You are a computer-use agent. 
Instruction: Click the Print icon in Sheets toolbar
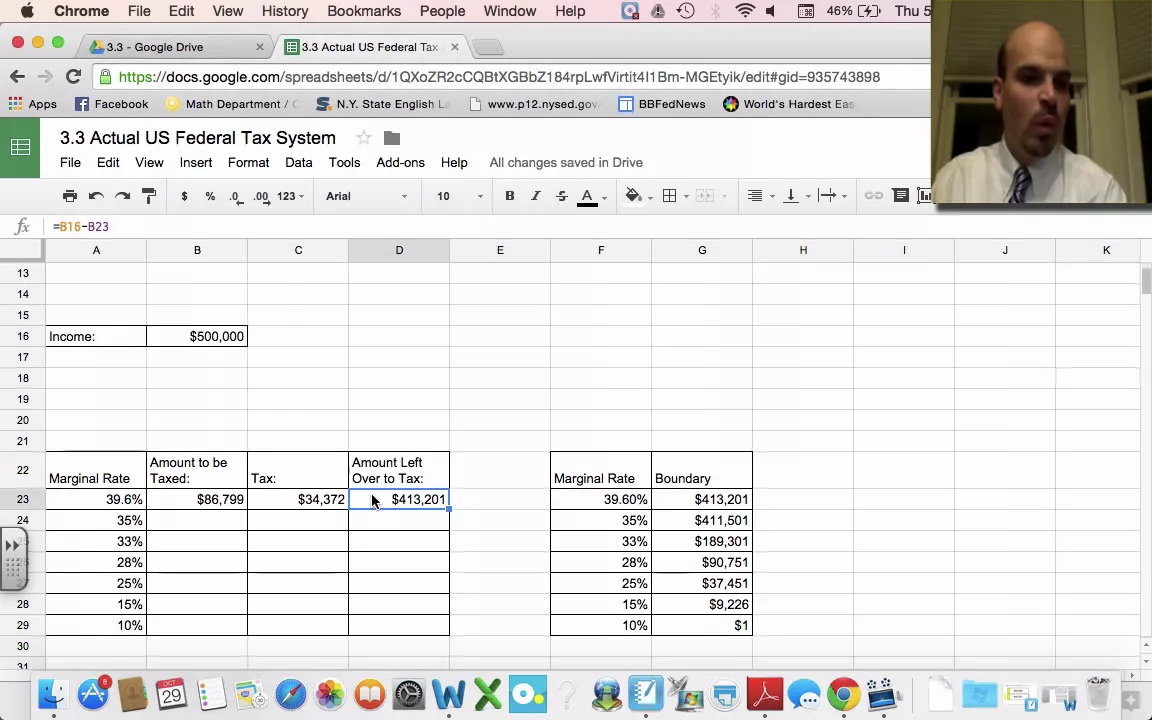(70, 196)
